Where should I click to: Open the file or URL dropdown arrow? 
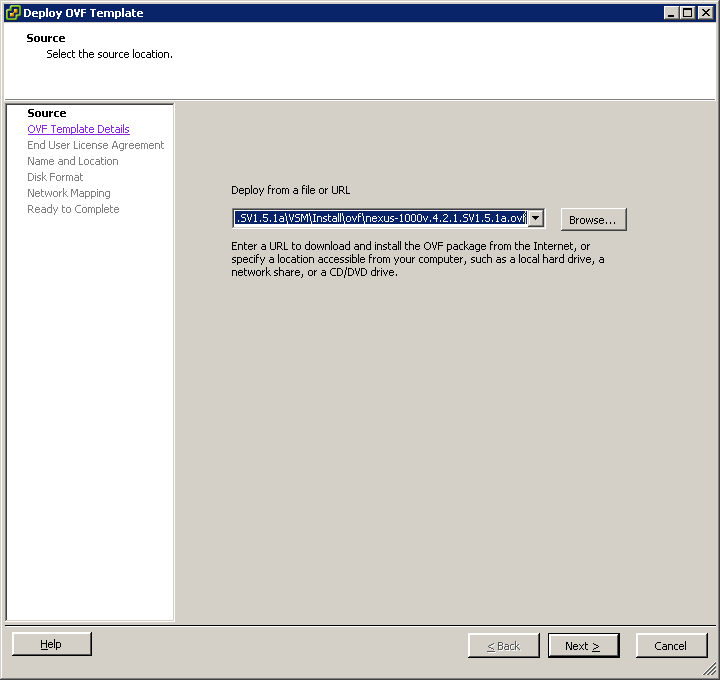[536, 218]
